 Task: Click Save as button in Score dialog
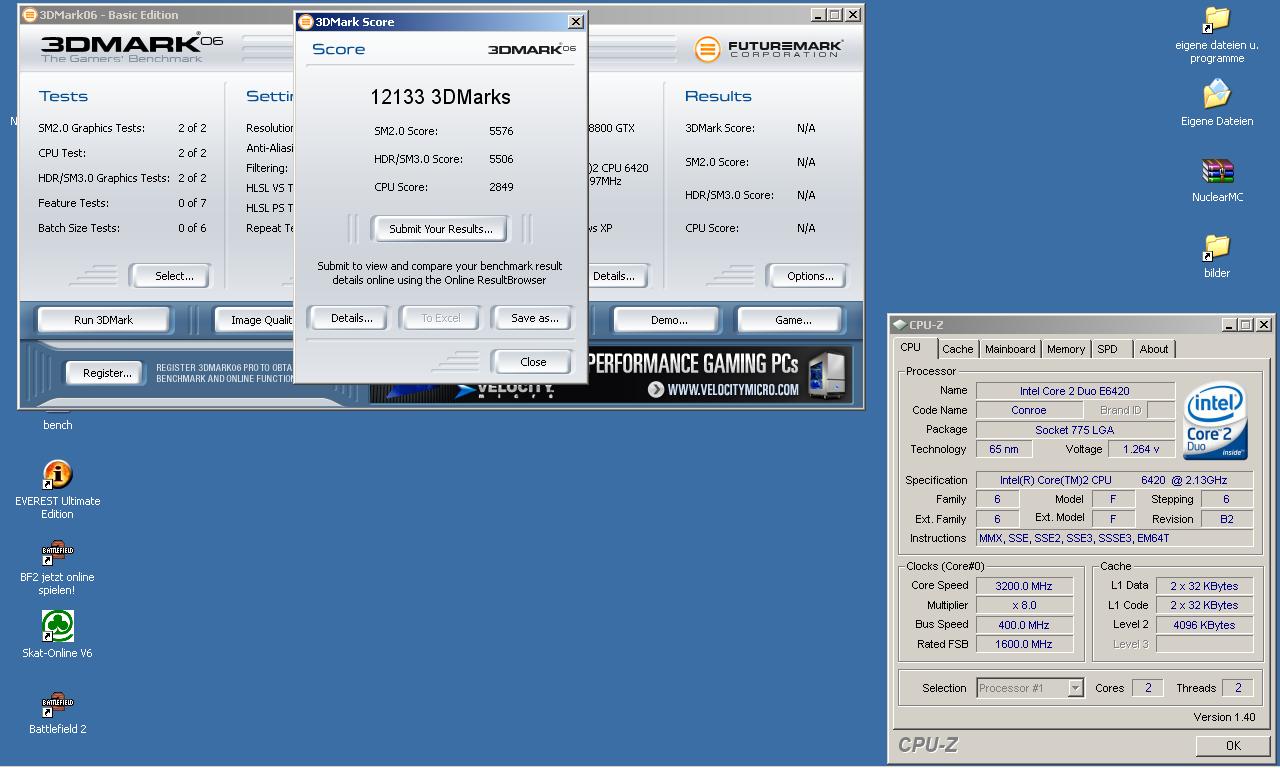(x=534, y=318)
